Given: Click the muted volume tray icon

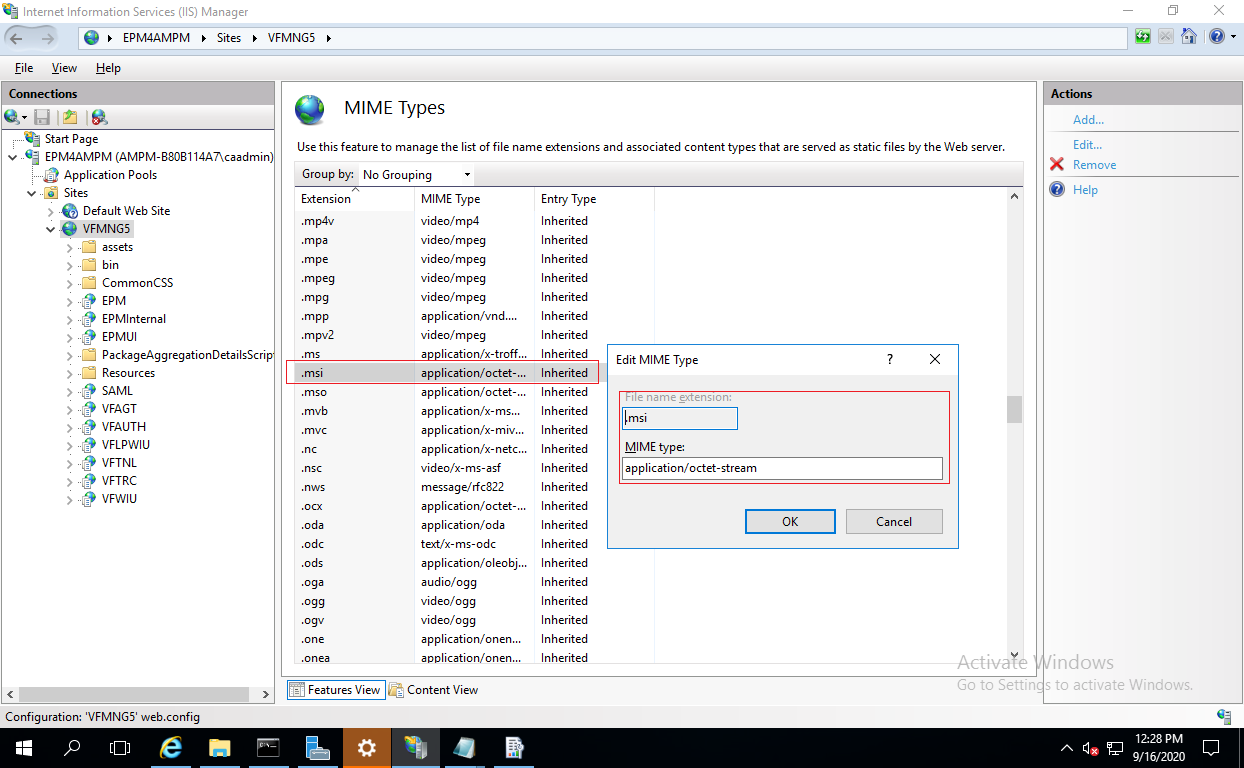Looking at the screenshot, I should (x=1091, y=748).
